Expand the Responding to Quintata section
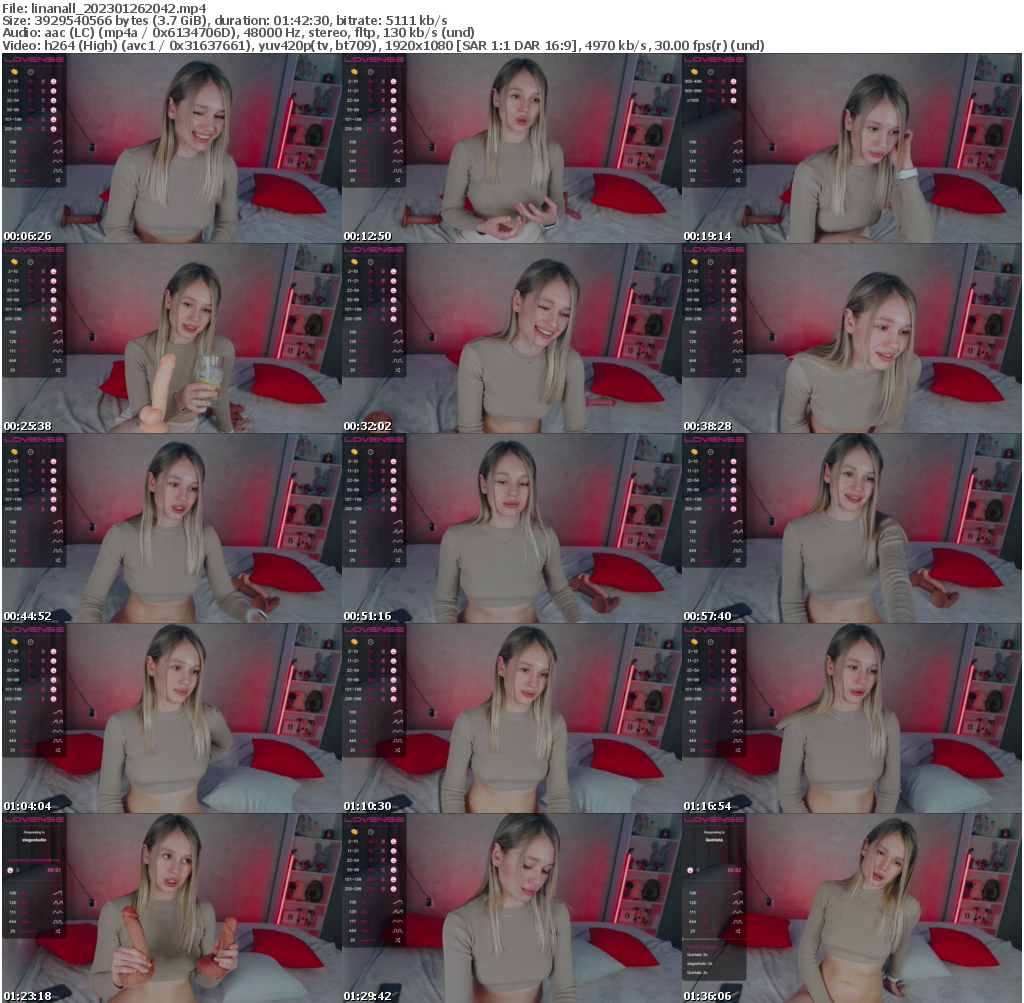Viewport: 1024px width, 1003px height. (x=713, y=836)
